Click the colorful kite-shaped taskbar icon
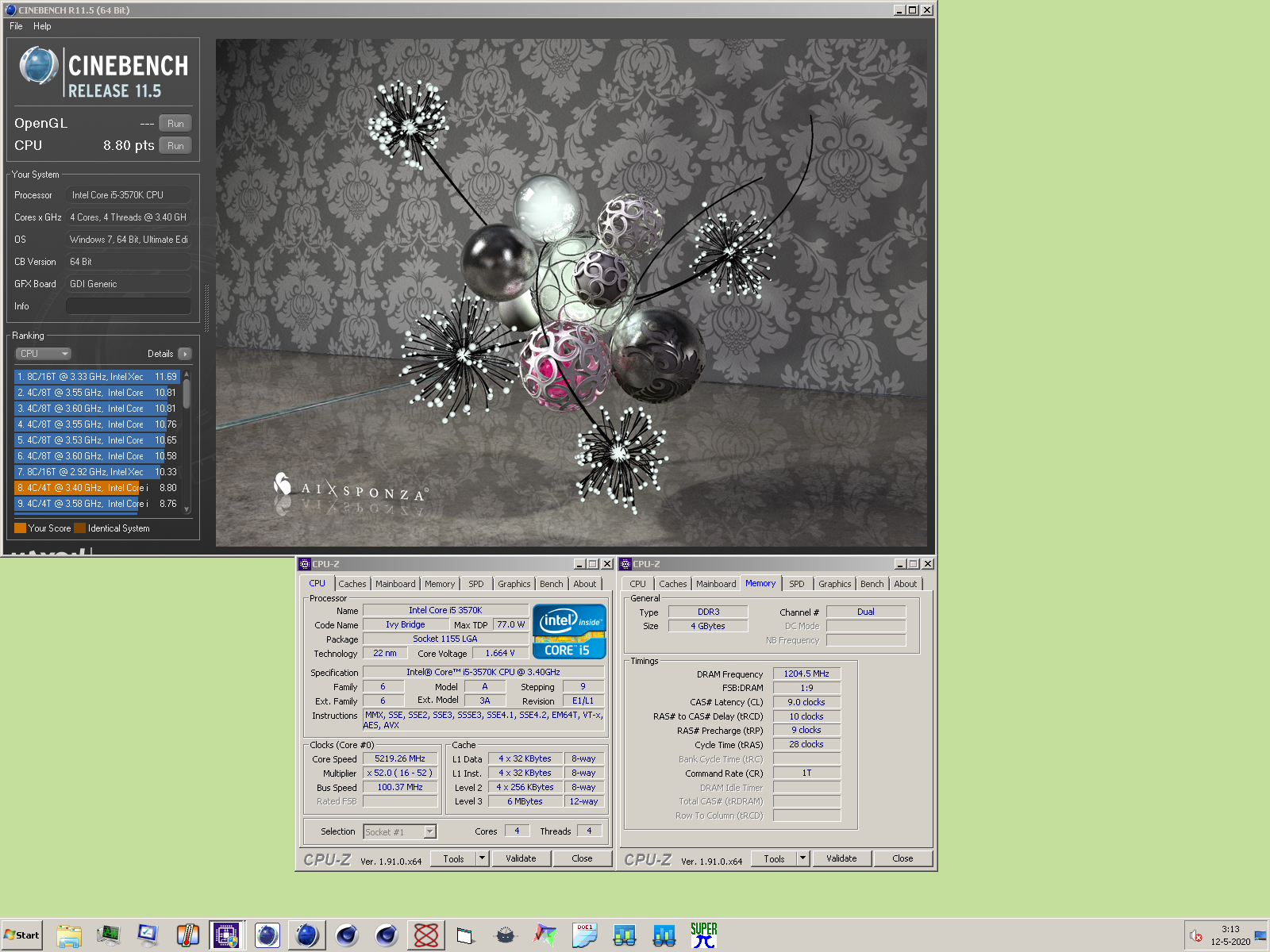 pyautogui.click(x=545, y=935)
